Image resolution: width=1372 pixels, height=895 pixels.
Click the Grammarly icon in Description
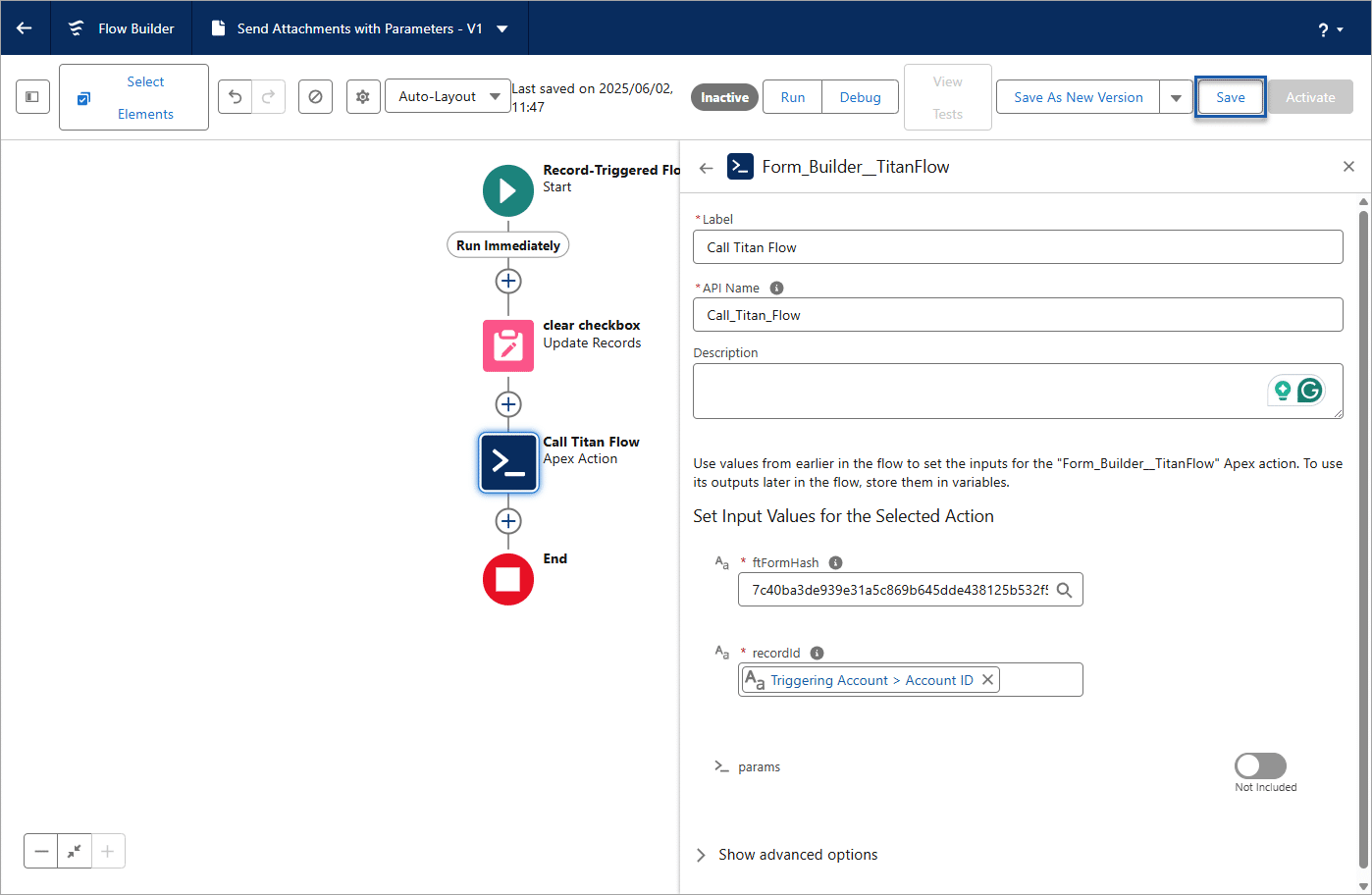(x=1310, y=391)
